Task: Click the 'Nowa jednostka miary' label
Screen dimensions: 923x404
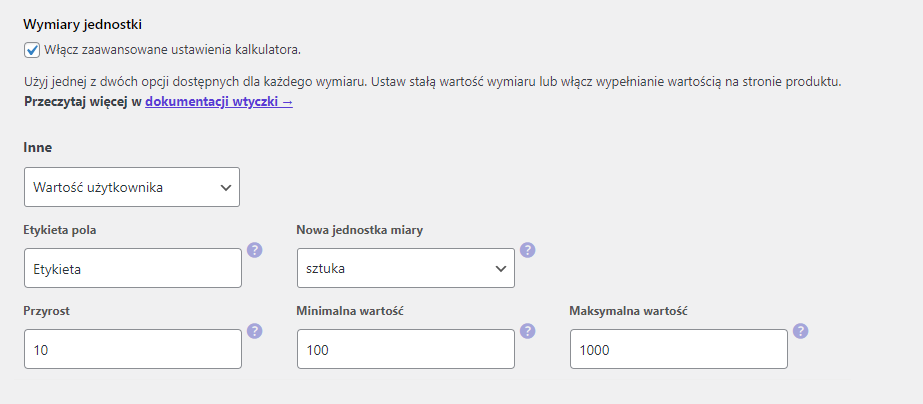Action: pos(360,230)
